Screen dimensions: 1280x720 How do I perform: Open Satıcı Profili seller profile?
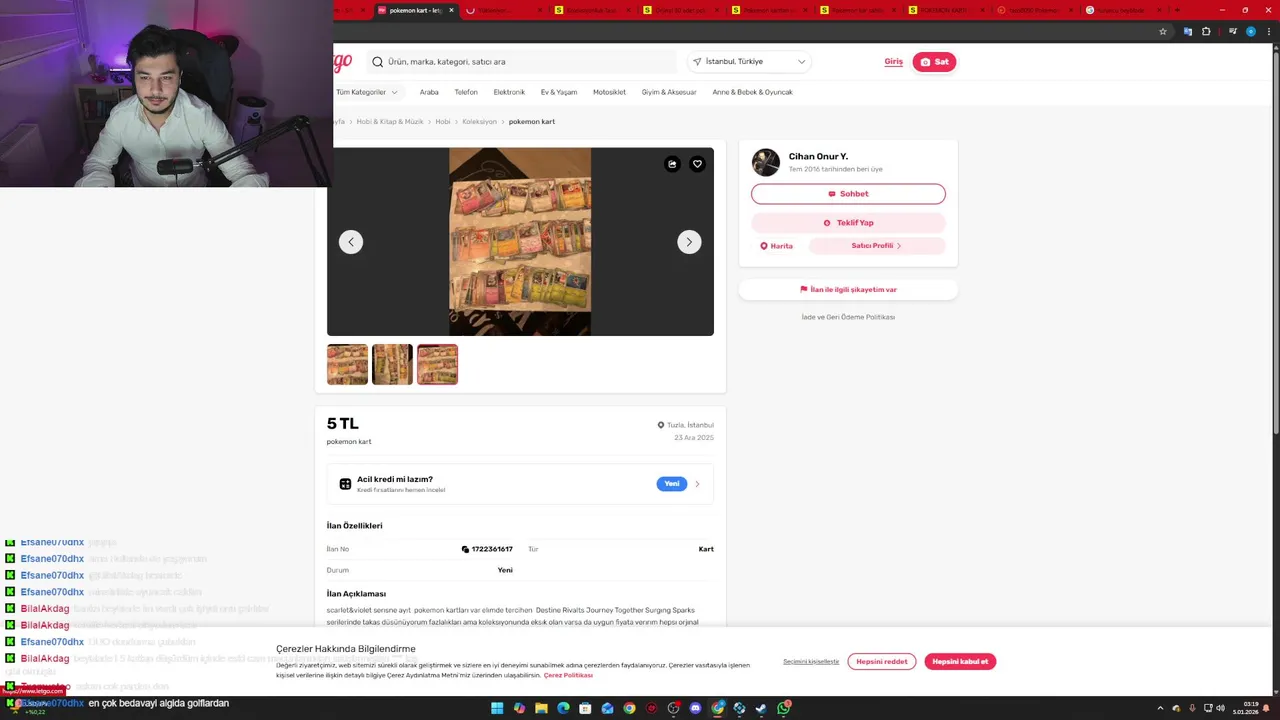[877, 246]
